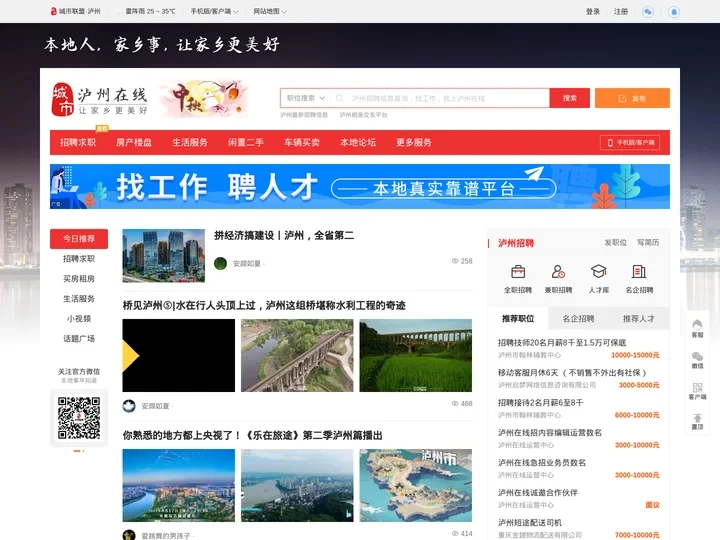Click the 注册 link
This screenshot has height=540, width=720.
621,11
